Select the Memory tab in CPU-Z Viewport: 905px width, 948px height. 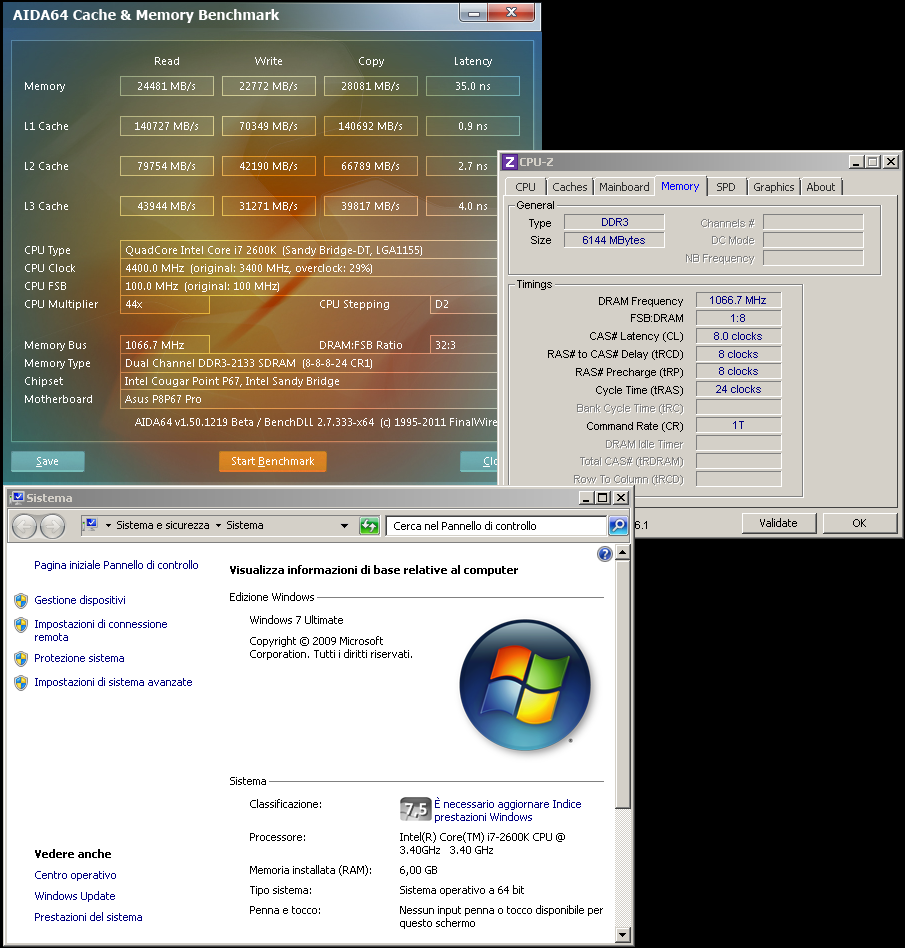coord(680,186)
